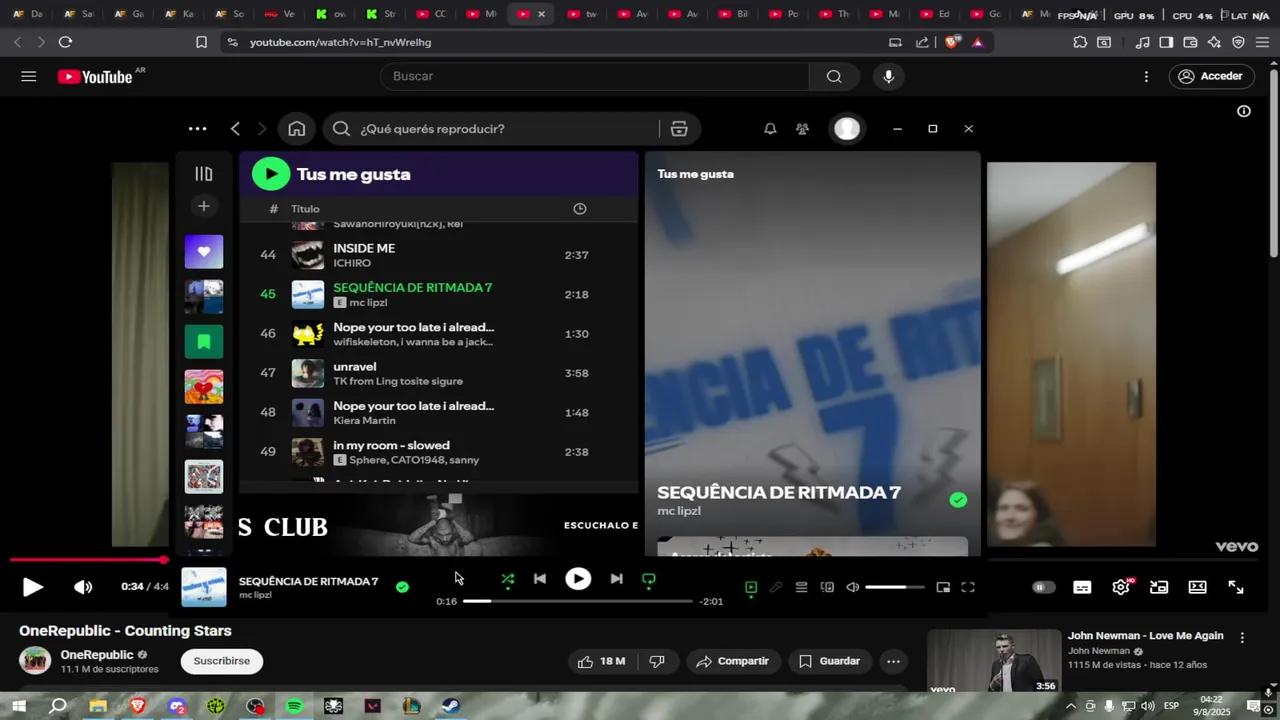Open Spotify queue icon
The height and width of the screenshot is (720, 1280).
(801, 587)
